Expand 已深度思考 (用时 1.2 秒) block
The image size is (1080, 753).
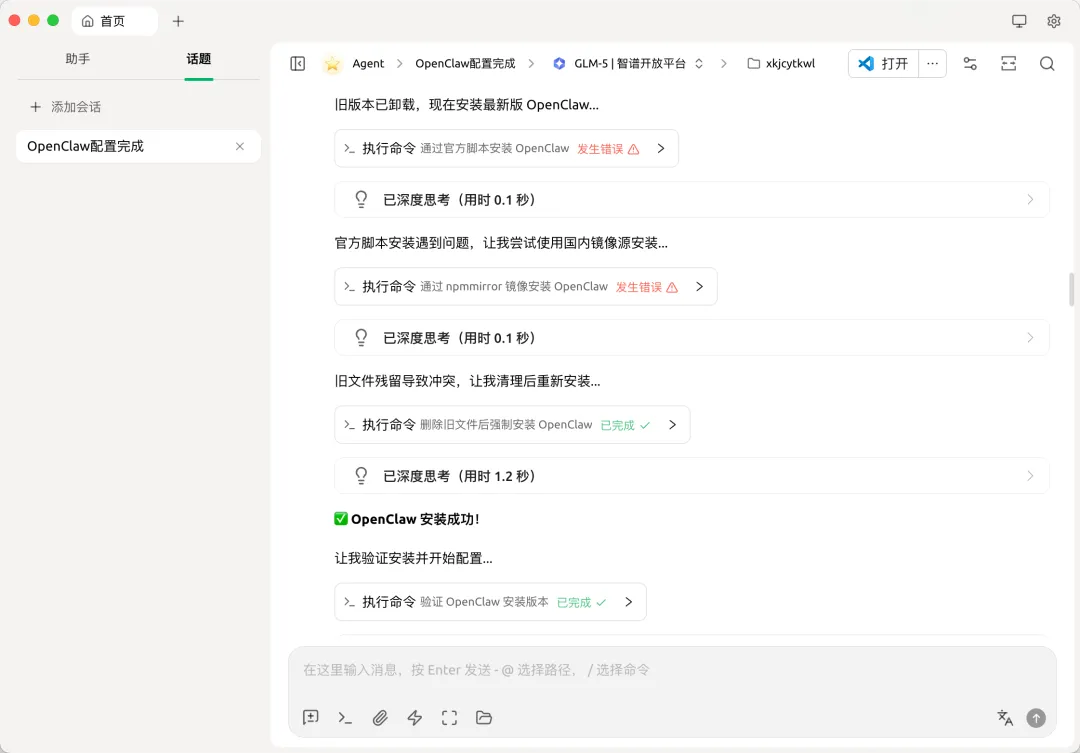click(x=692, y=476)
